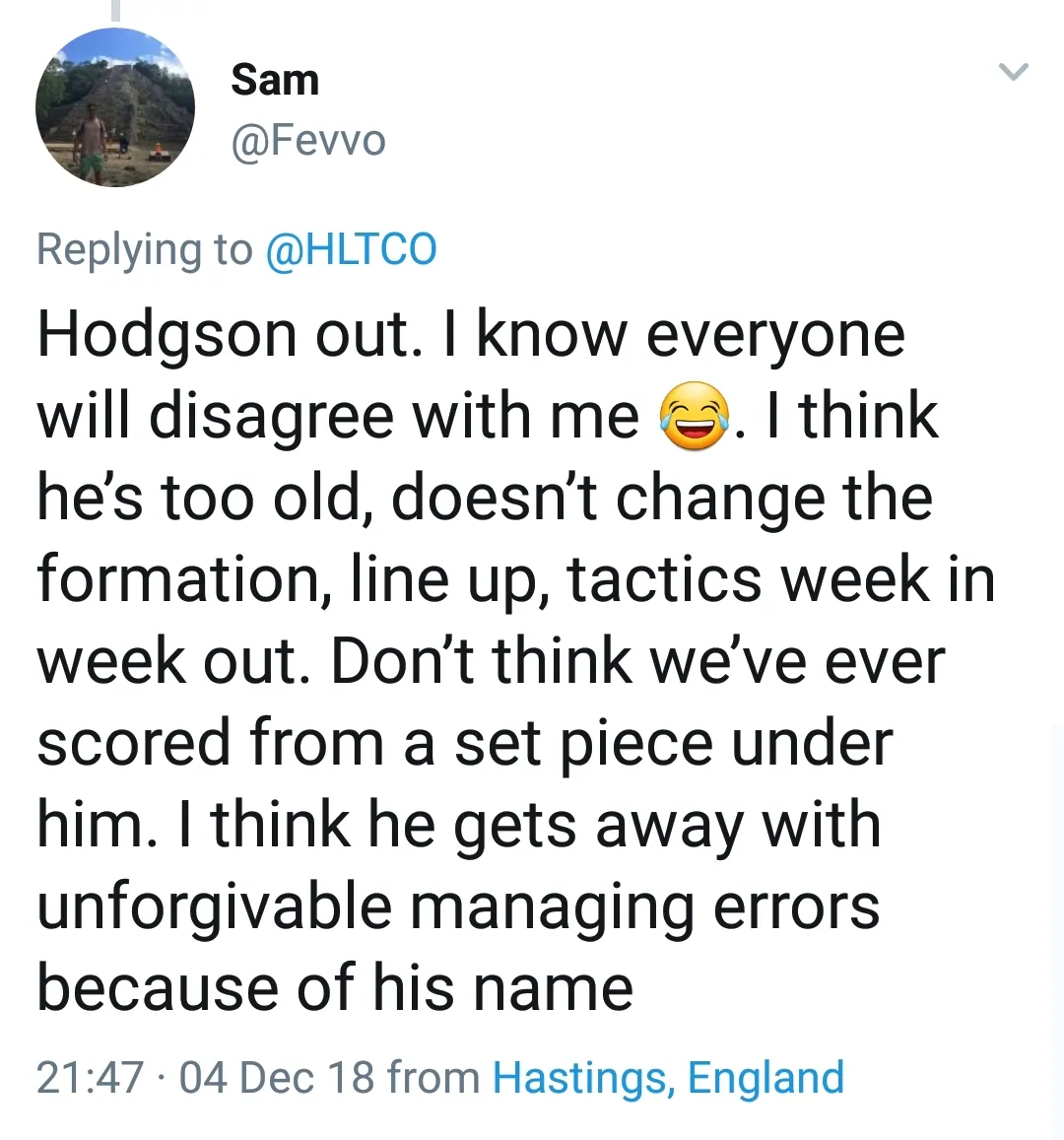Click the word 'from' before the location

(x=433, y=1077)
